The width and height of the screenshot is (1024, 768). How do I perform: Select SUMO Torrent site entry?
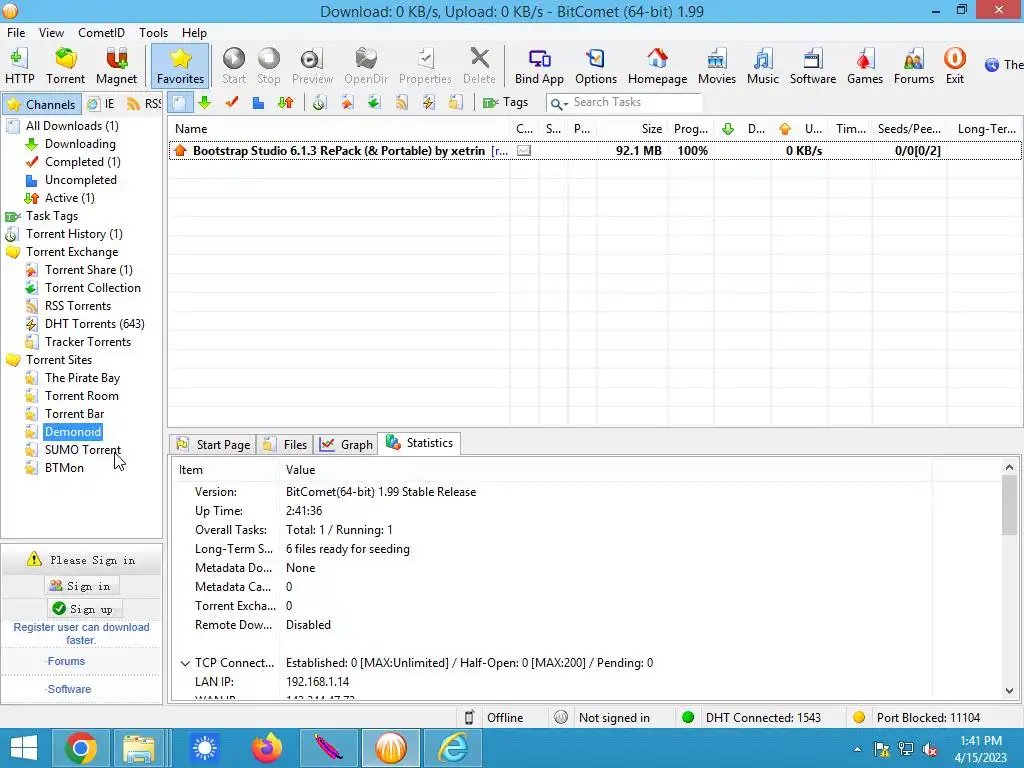point(83,450)
